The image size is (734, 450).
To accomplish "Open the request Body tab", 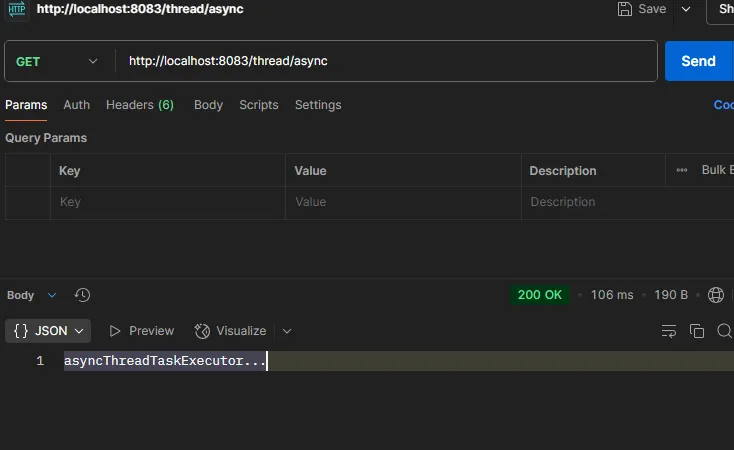I will tap(208, 105).
